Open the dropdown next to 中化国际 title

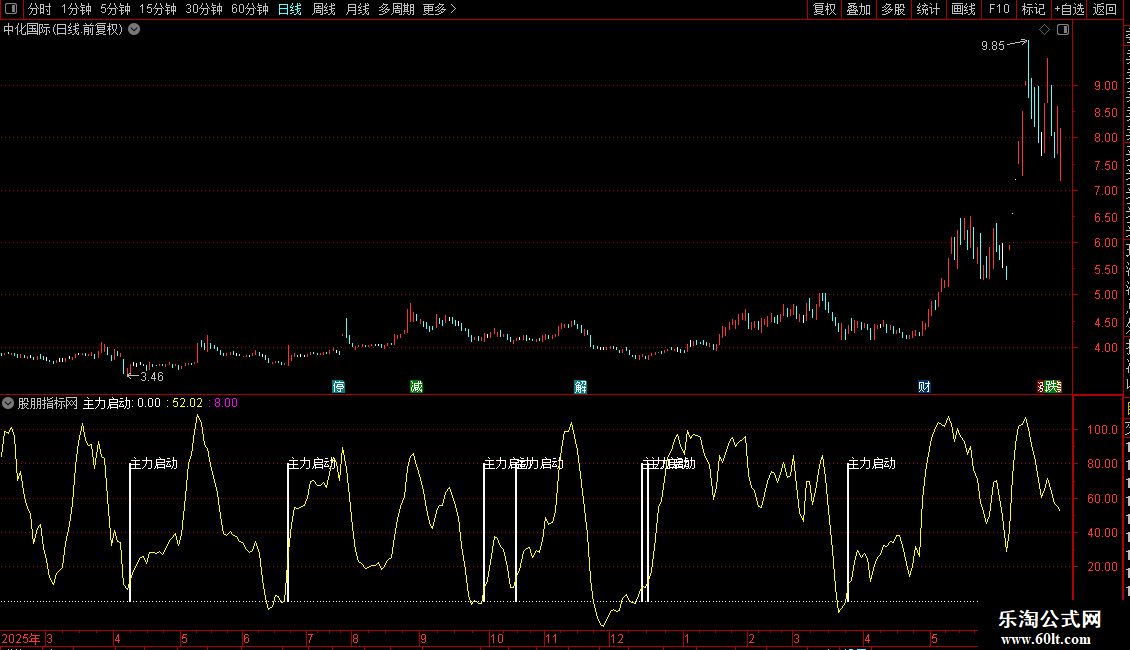coord(134,30)
